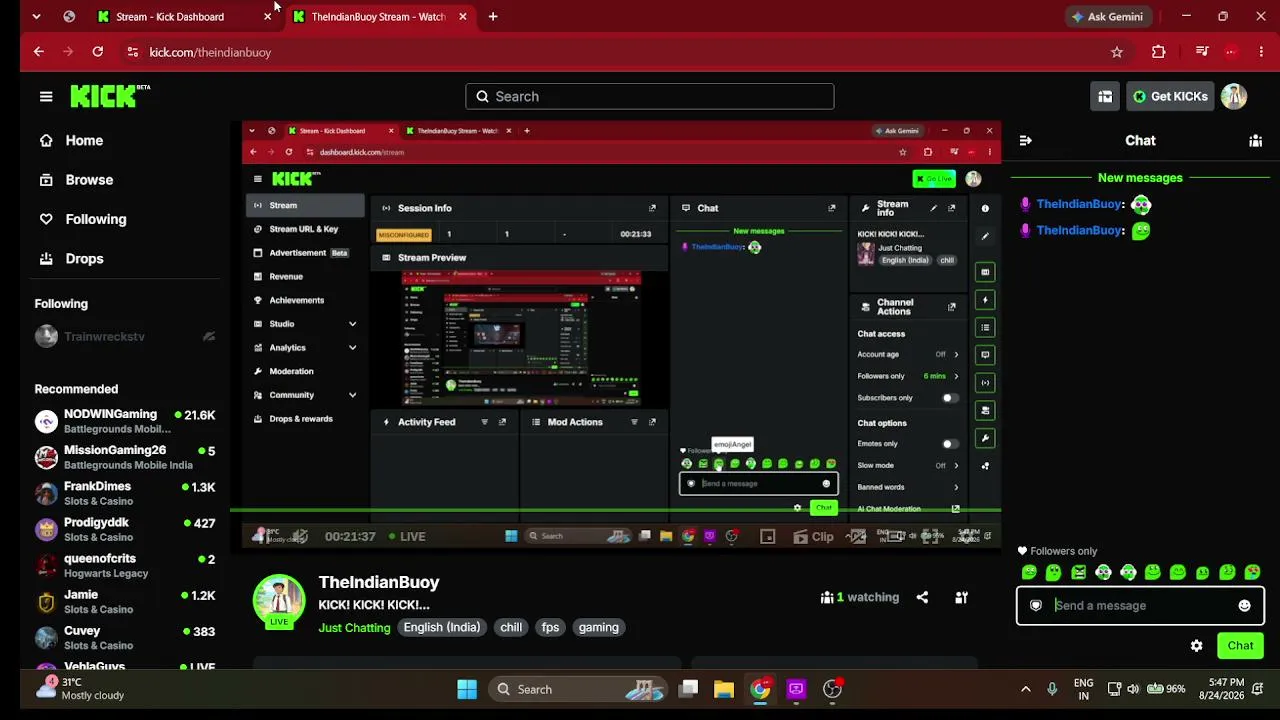
Task: Open the profile avatar menu in Kick header
Action: click(x=1234, y=96)
